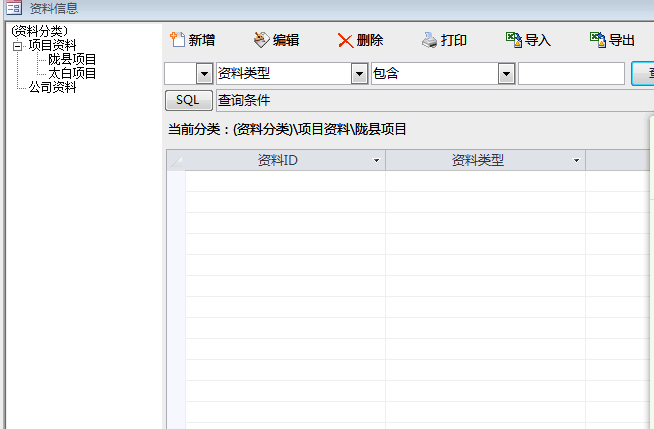The width and height of the screenshot is (654, 429).
Task: Open the 包含 condition dropdown arrow
Action: coord(505,74)
